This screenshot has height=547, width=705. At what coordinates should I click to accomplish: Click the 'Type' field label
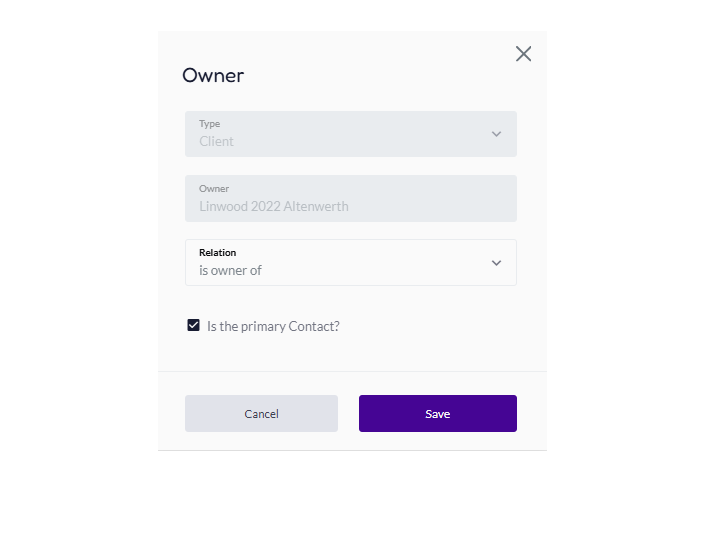click(x=210, y=124)
